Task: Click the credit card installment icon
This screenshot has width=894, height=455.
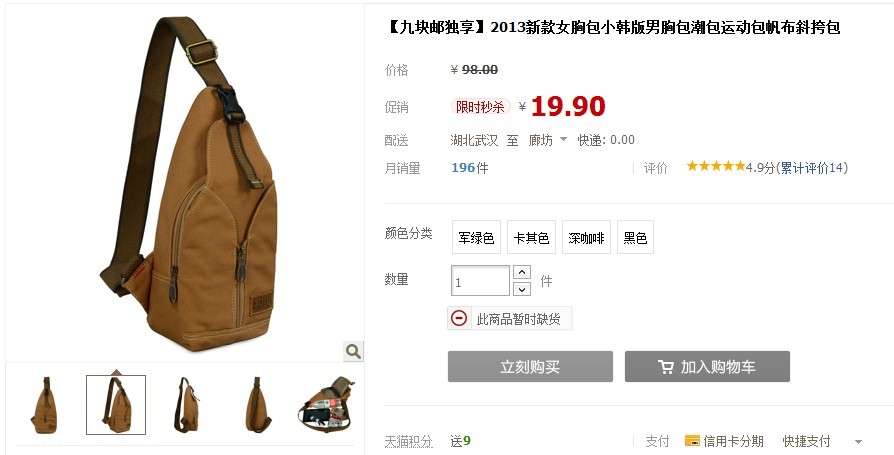Action: point(692,441)
